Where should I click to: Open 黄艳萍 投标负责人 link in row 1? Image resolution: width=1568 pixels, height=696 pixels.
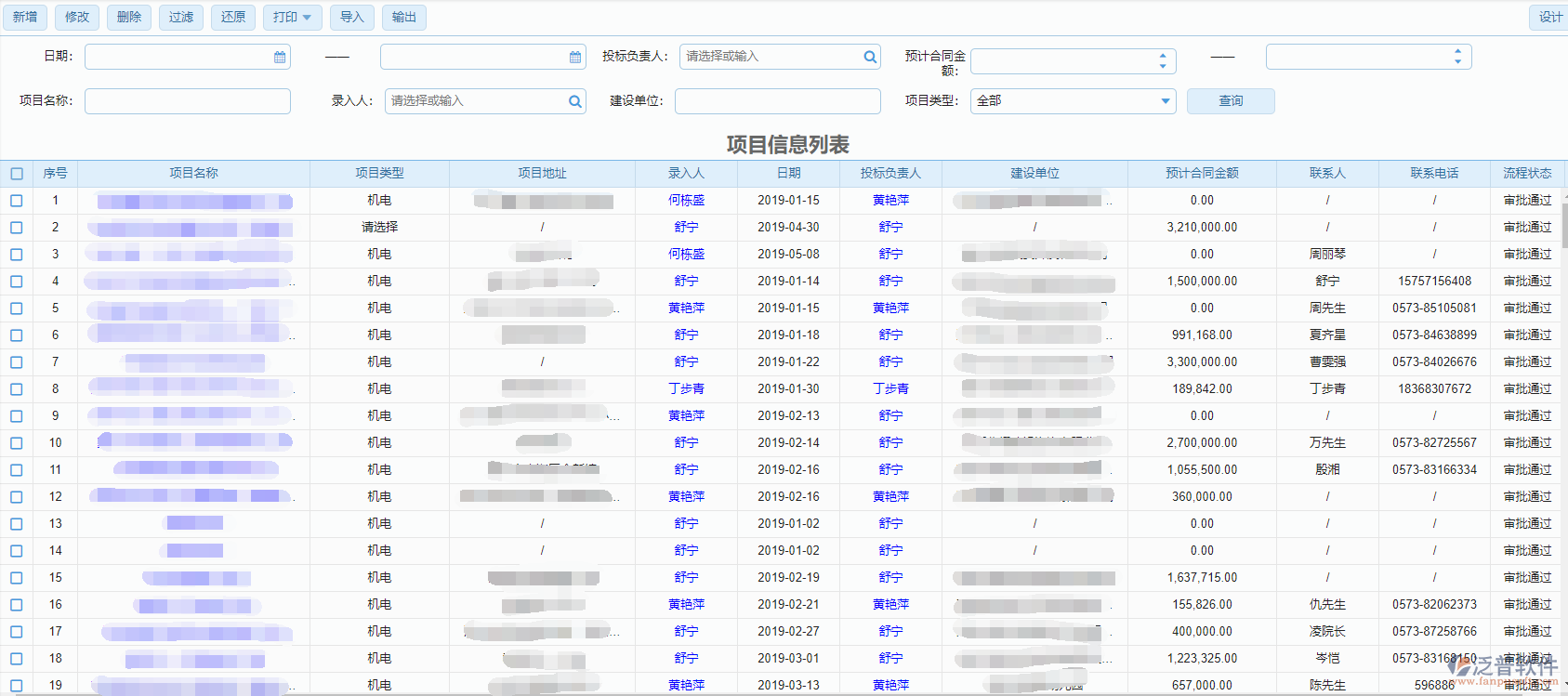coord(890,201)
